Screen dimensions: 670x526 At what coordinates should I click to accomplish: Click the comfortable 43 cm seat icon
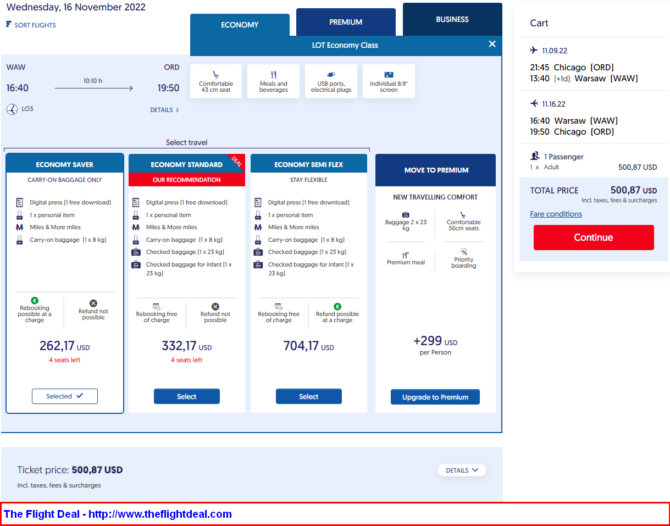pos(216,73)
